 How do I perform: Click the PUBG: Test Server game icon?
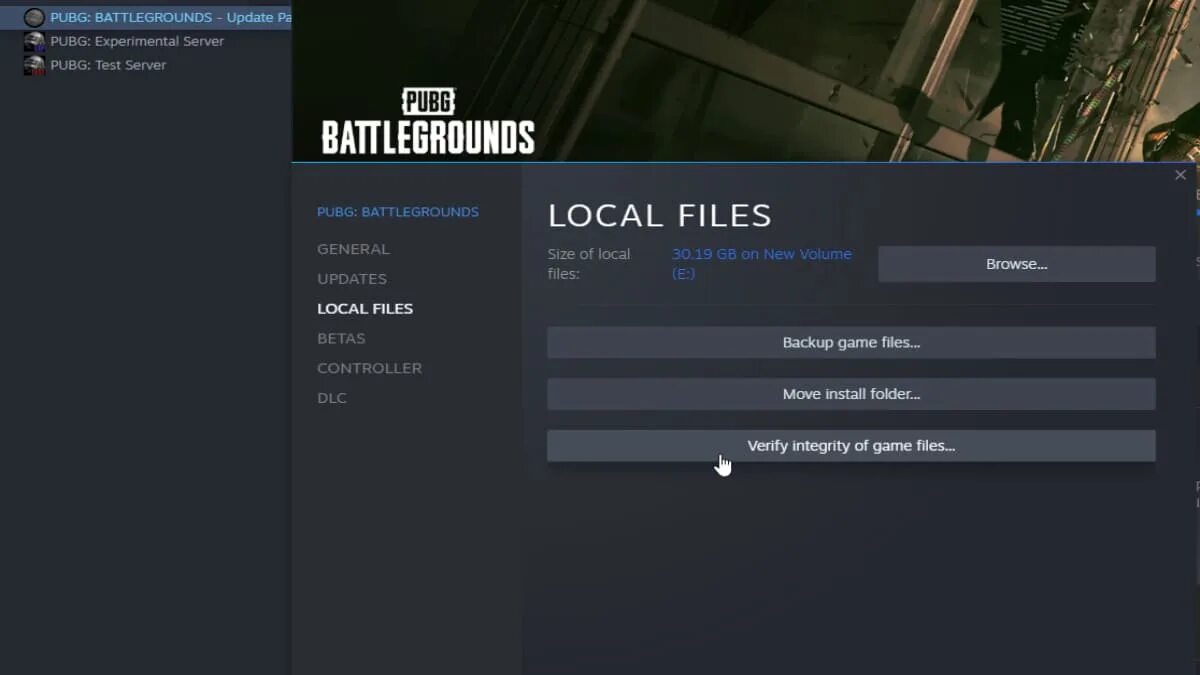point(34,65)
